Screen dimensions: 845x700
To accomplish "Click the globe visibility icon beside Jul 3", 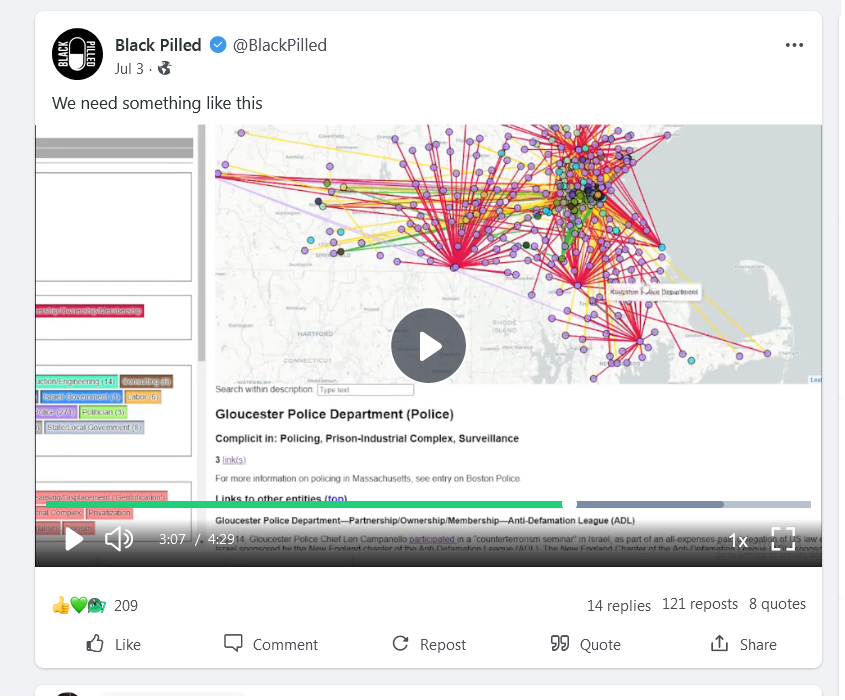I will tap(164, 68).
